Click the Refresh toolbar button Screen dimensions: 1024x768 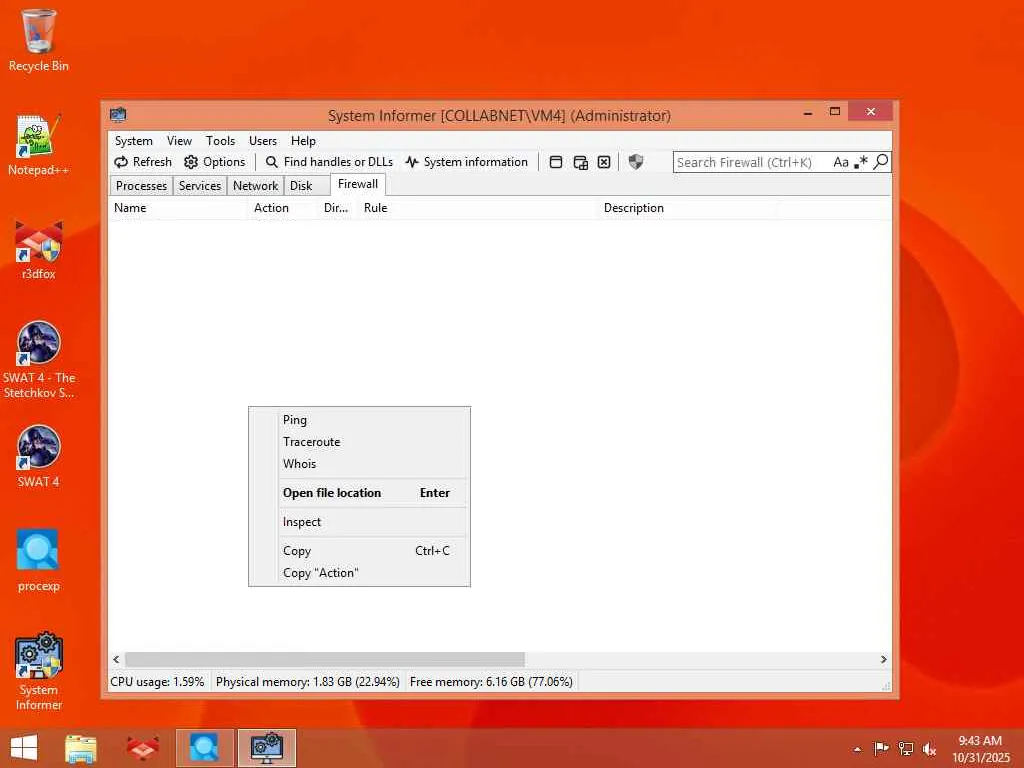(x=143, y=162)
